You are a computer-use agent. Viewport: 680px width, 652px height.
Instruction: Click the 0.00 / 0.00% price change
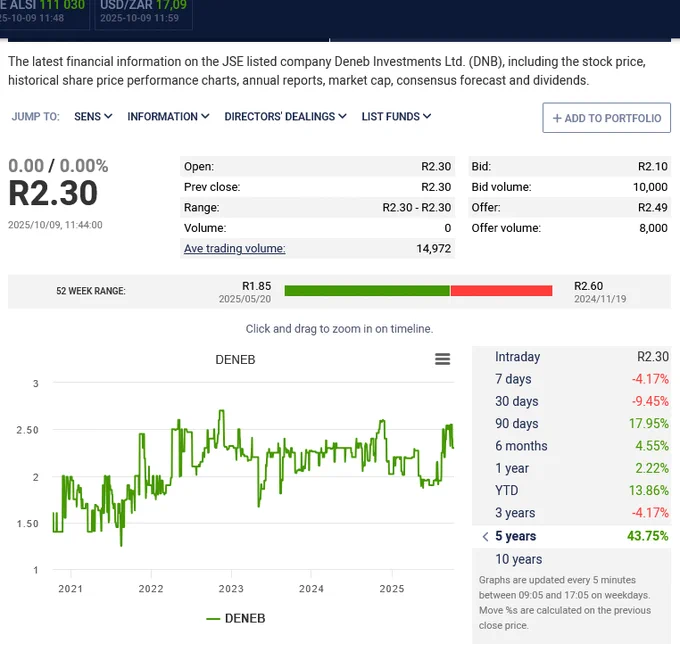[x=58, y=166]
